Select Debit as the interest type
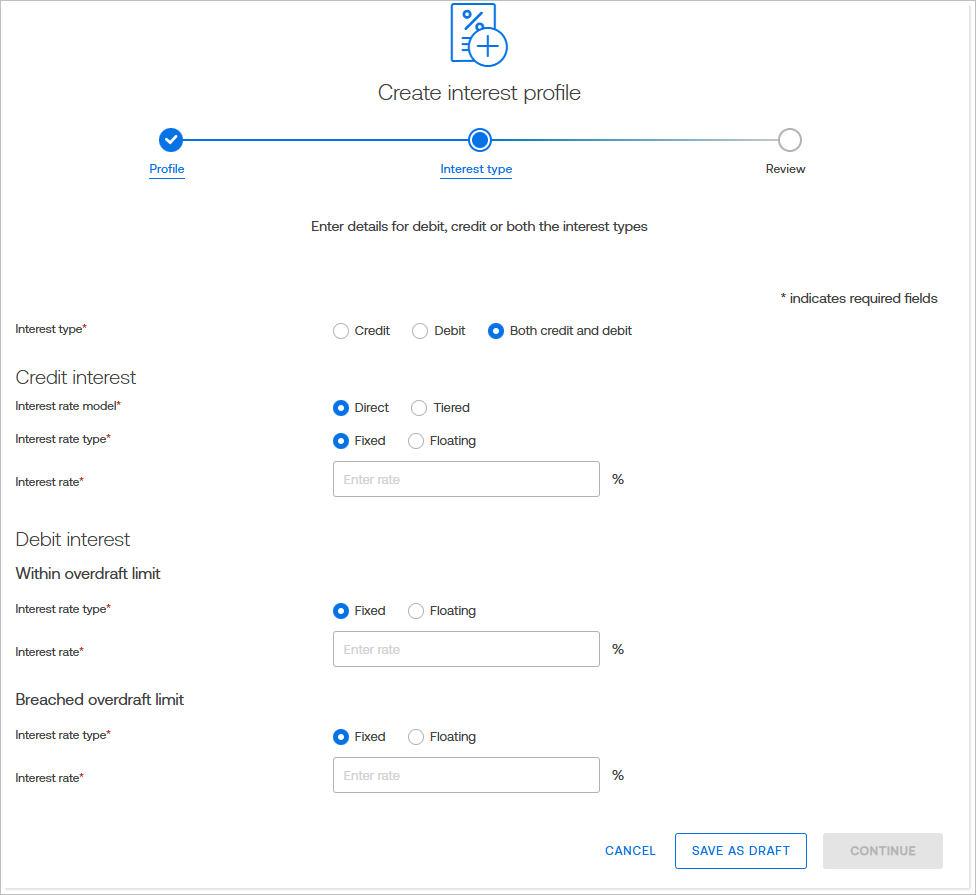This screenshot has height=895, width=976. [x=420, y=331]
